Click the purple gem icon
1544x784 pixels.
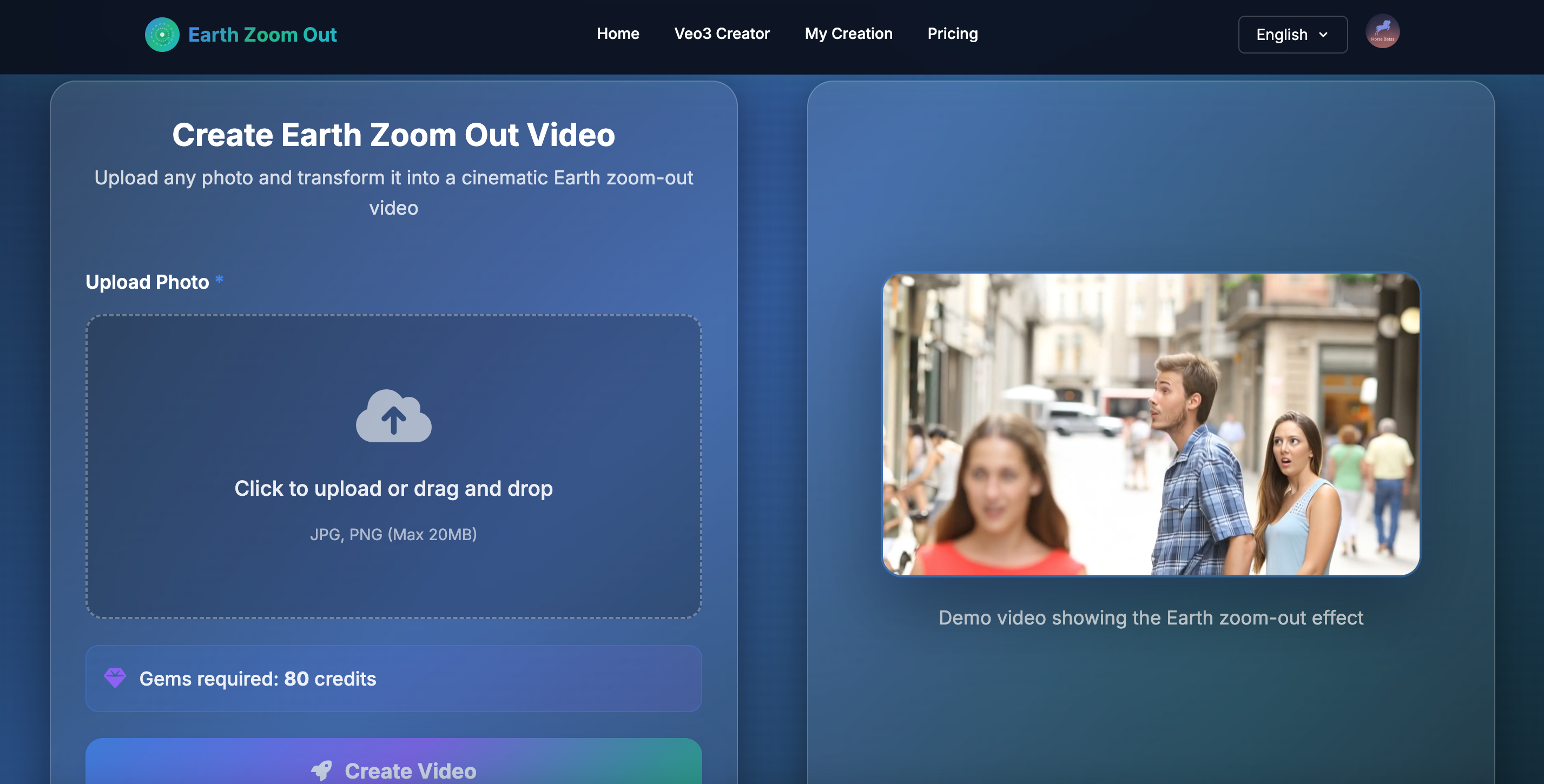tap(115, 678)
